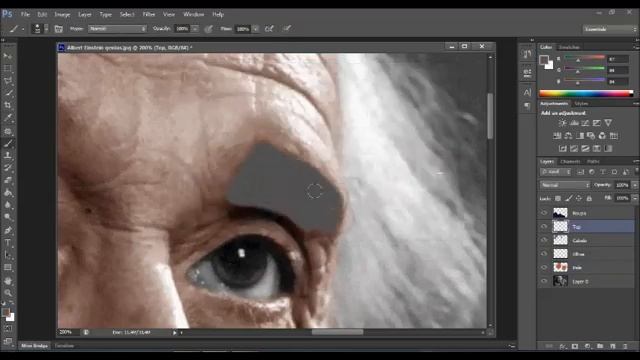Open the Filter menu
This screenshot has height=360, width=640.
[149, 14]
